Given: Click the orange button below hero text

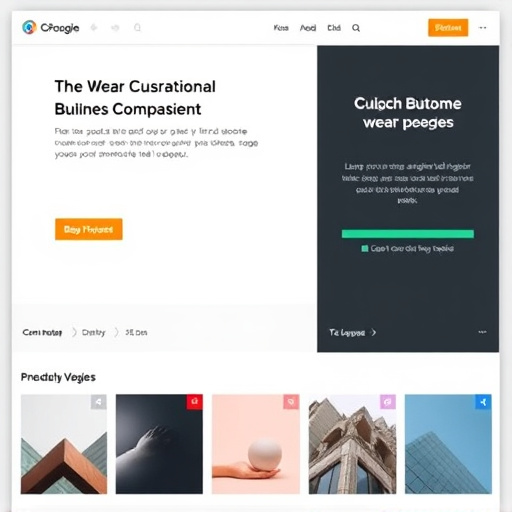Looking at the screenshot, I should click(89, 229).
